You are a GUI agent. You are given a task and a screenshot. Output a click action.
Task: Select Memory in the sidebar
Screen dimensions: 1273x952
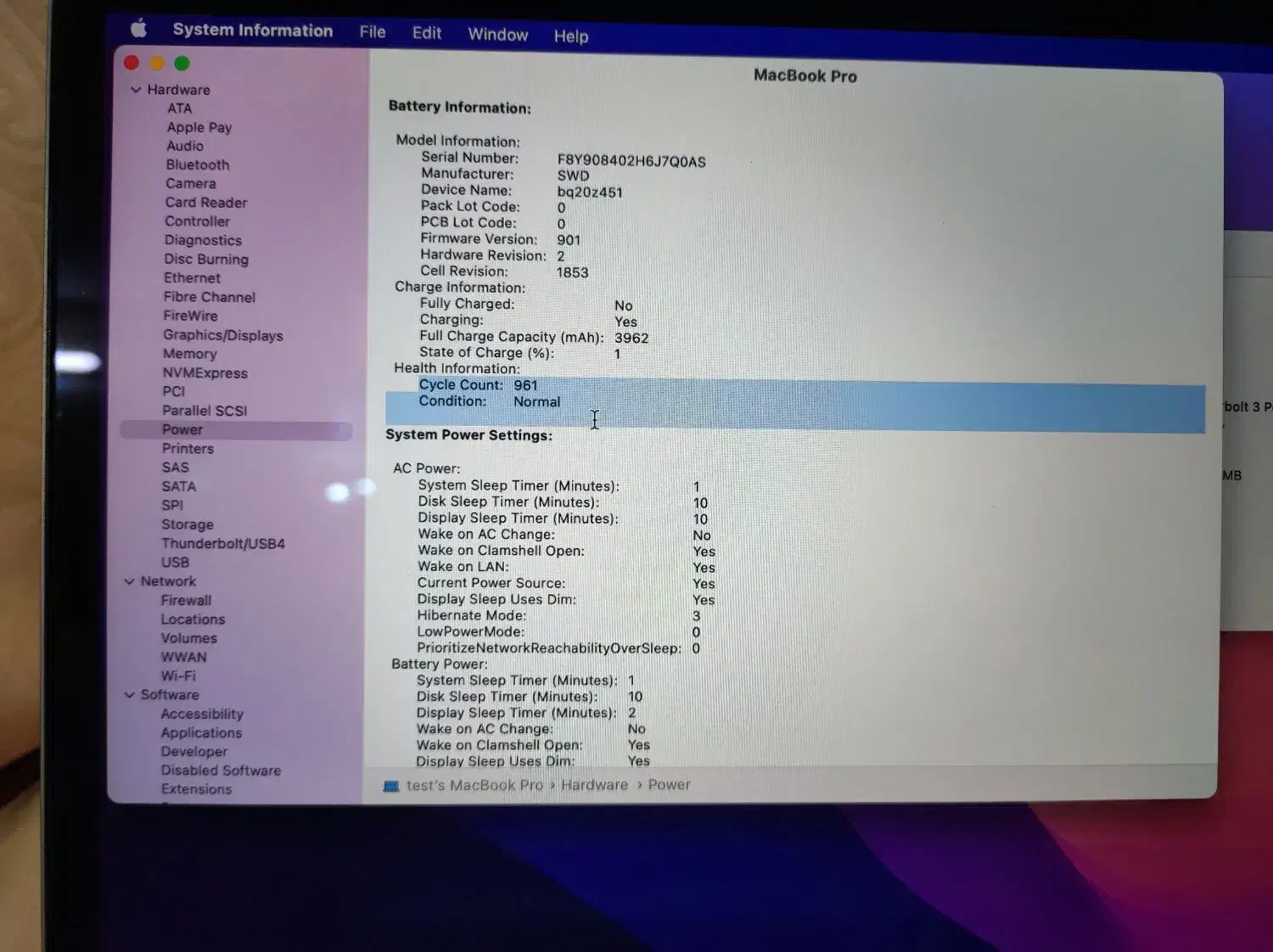(x=189, y=354)
